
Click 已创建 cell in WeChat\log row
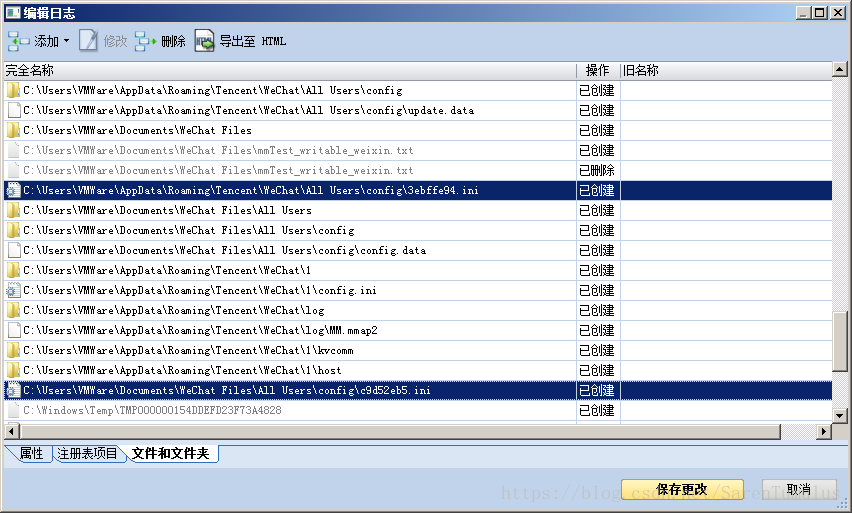tap(597, 310)
